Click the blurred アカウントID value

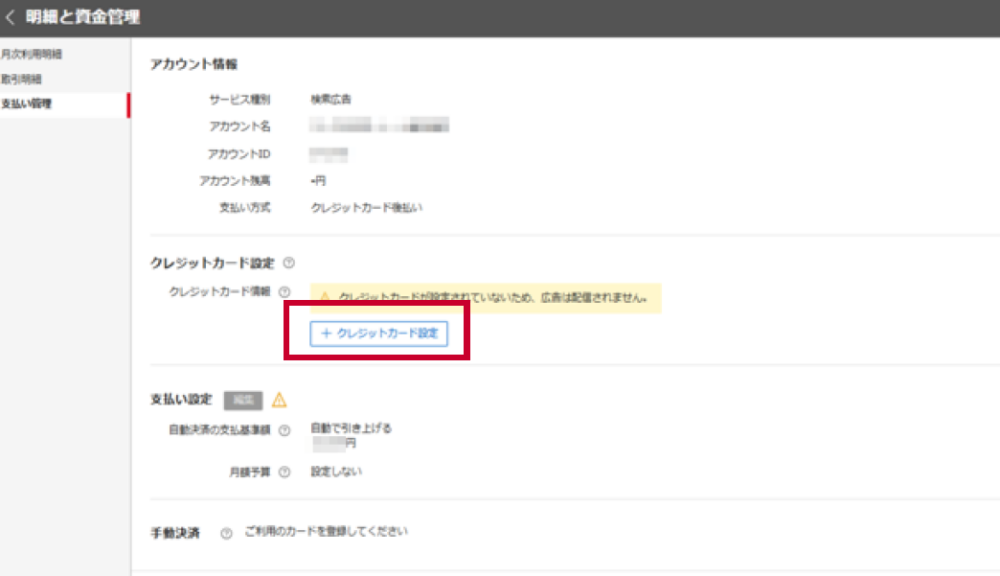click(x=329, y=154)
